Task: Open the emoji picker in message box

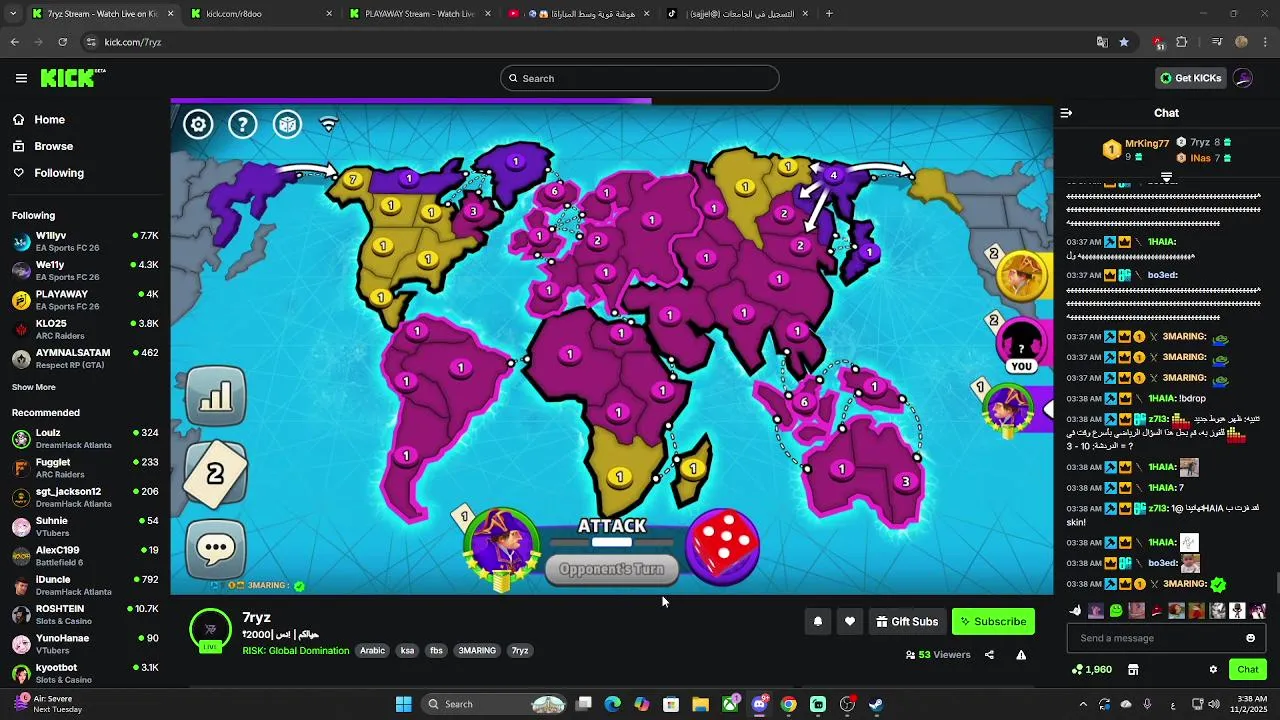Action: tap(1250, 638)
